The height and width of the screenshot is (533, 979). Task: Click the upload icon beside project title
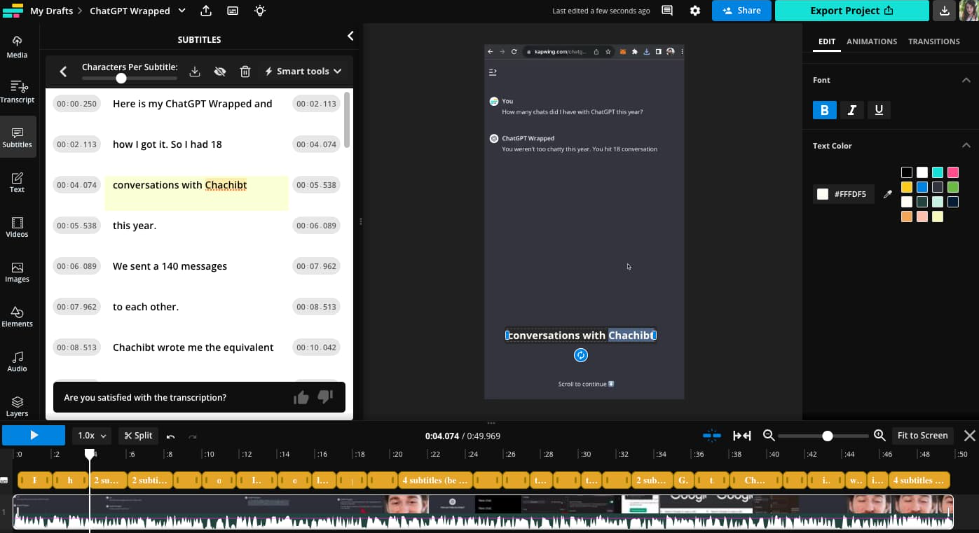[206, 11]
